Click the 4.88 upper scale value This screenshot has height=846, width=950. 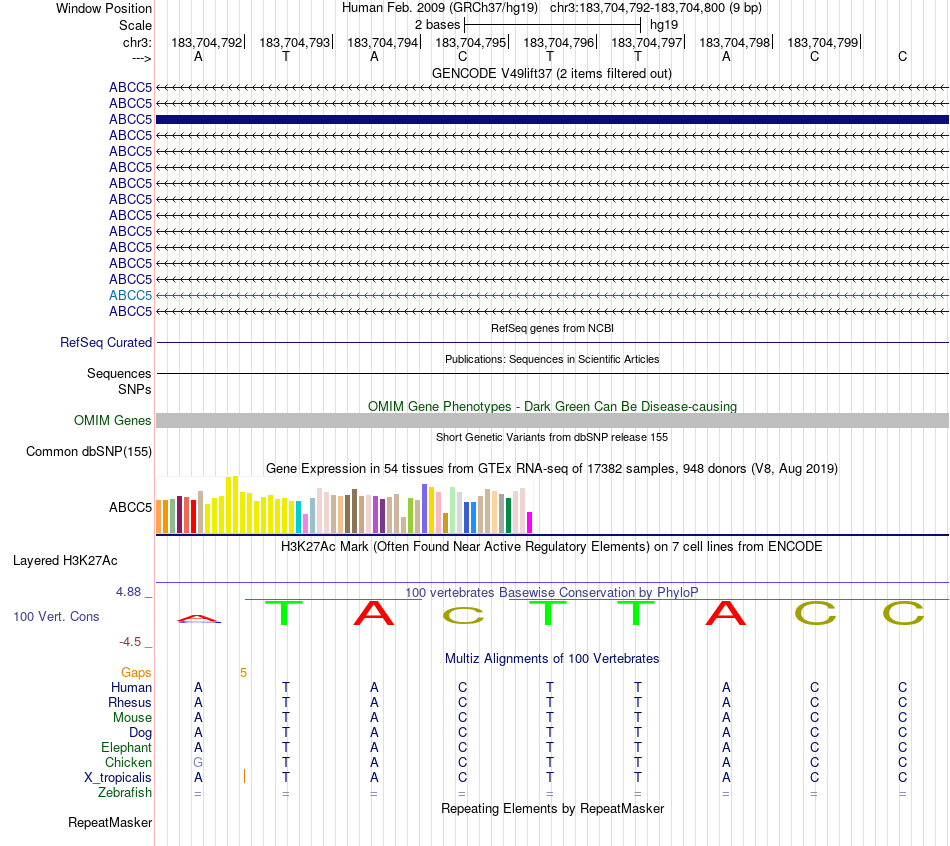[x=128, y=592]
